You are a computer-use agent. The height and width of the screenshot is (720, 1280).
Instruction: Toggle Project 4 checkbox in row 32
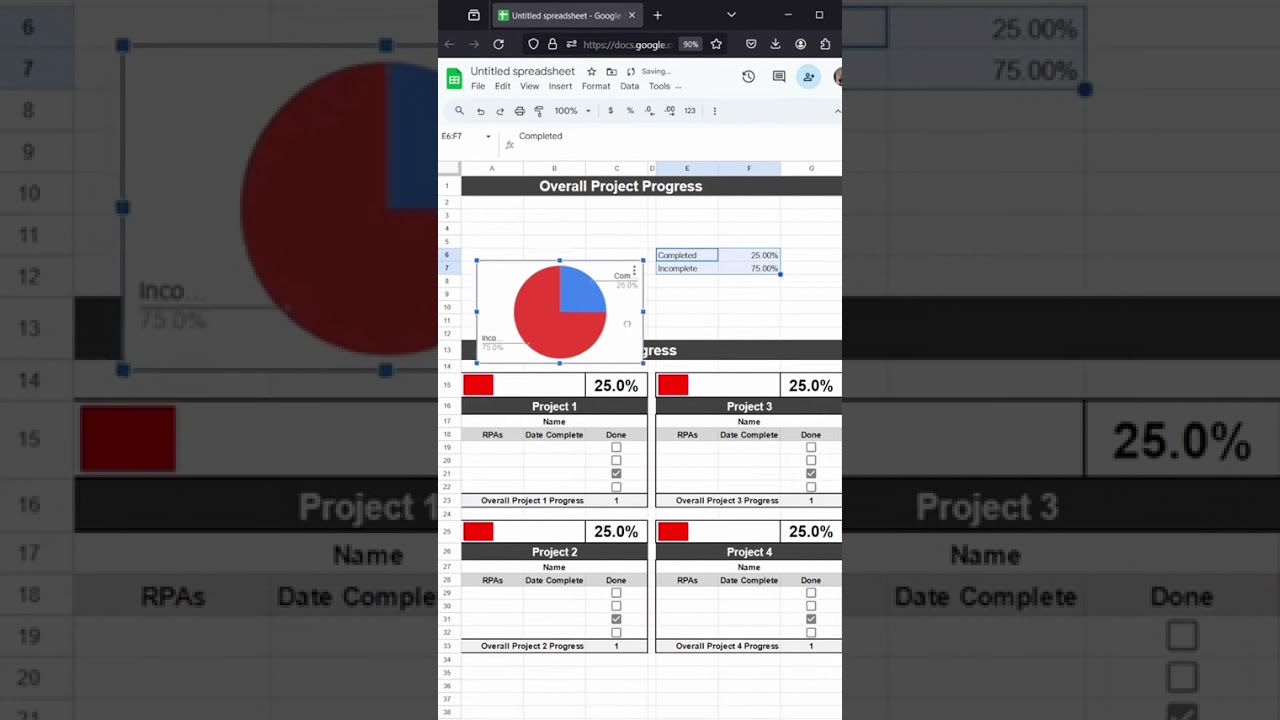click(x=811, y=632)
